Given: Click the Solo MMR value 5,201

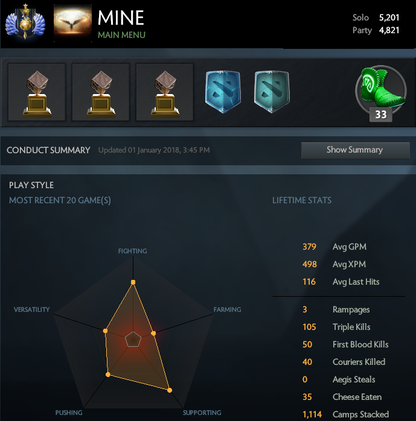Looking at the screenshot, I should (x=389, y=18).
